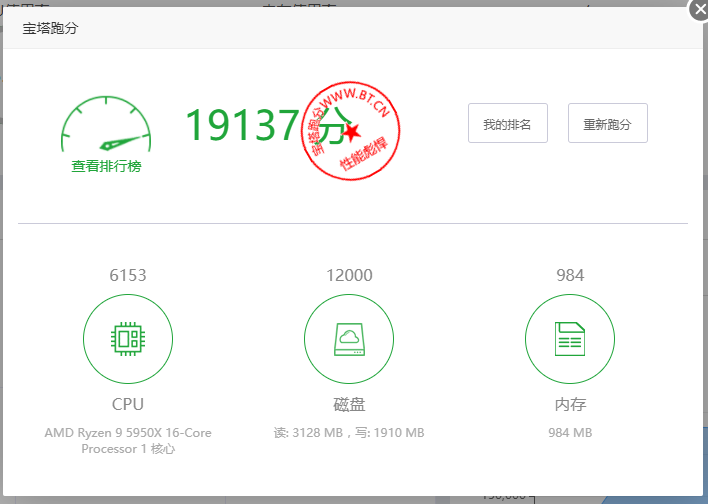Image resolution: width=708 pixels, height=504 pixels.
Task: Click the 内存 label text
Action: click(570, 404)
